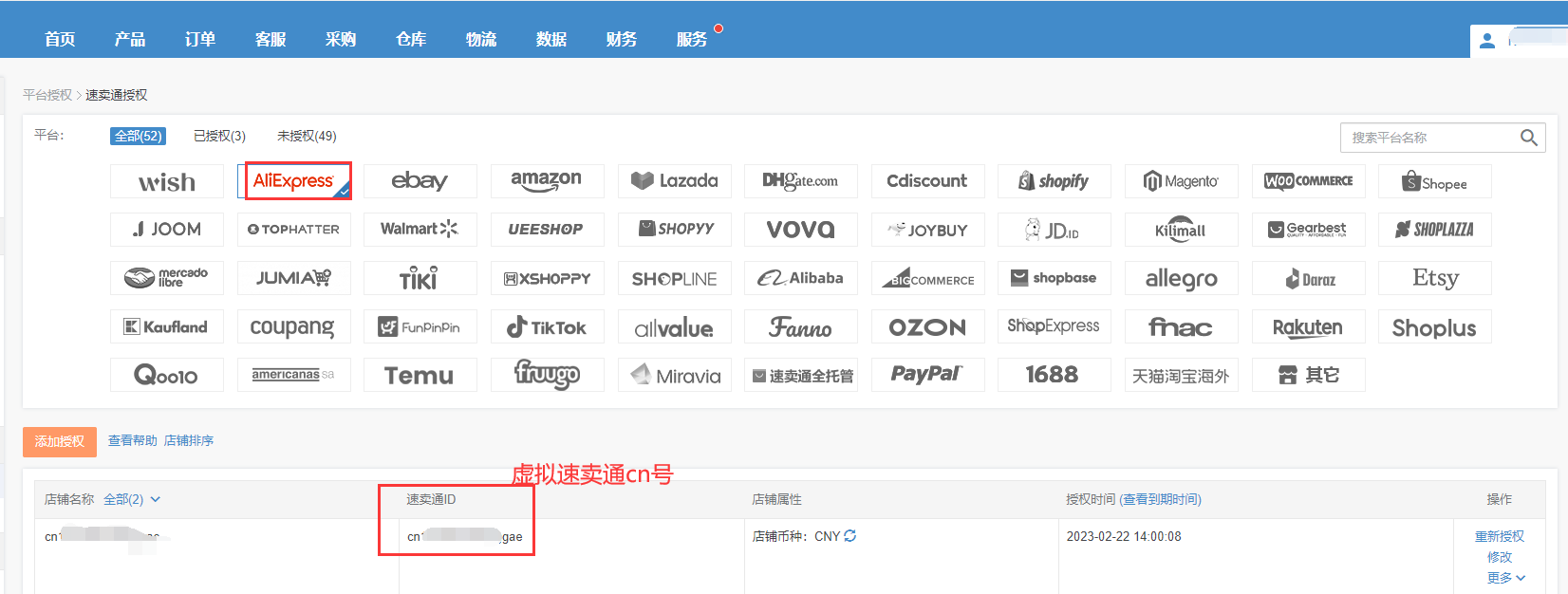Filter by 已授权(3) platforms

click(x=219, y=136)
